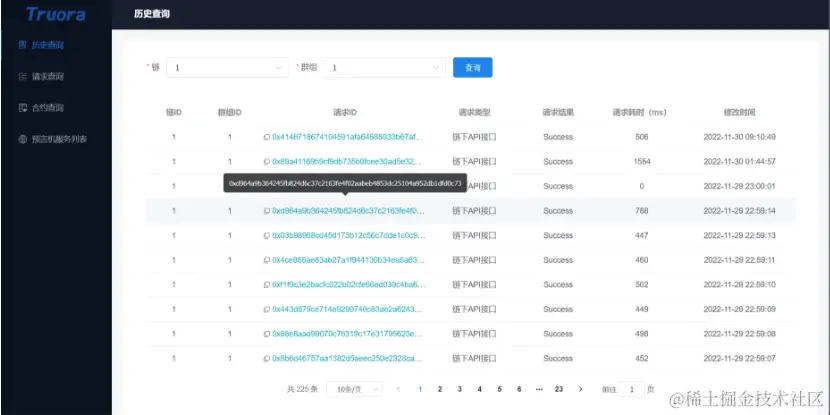Click the next page arrow

click(x=580, y=389)
